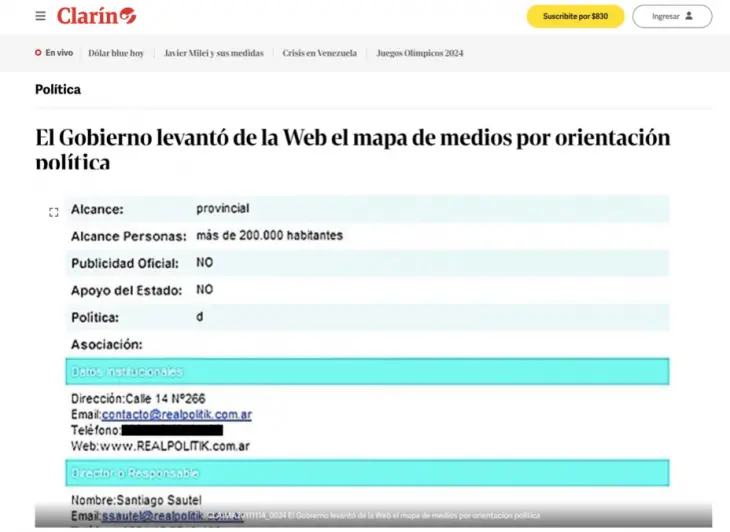
Task: Select the 'Apoyo del Estado:' label
Action: pyautogui.click(x=126, y=290)
